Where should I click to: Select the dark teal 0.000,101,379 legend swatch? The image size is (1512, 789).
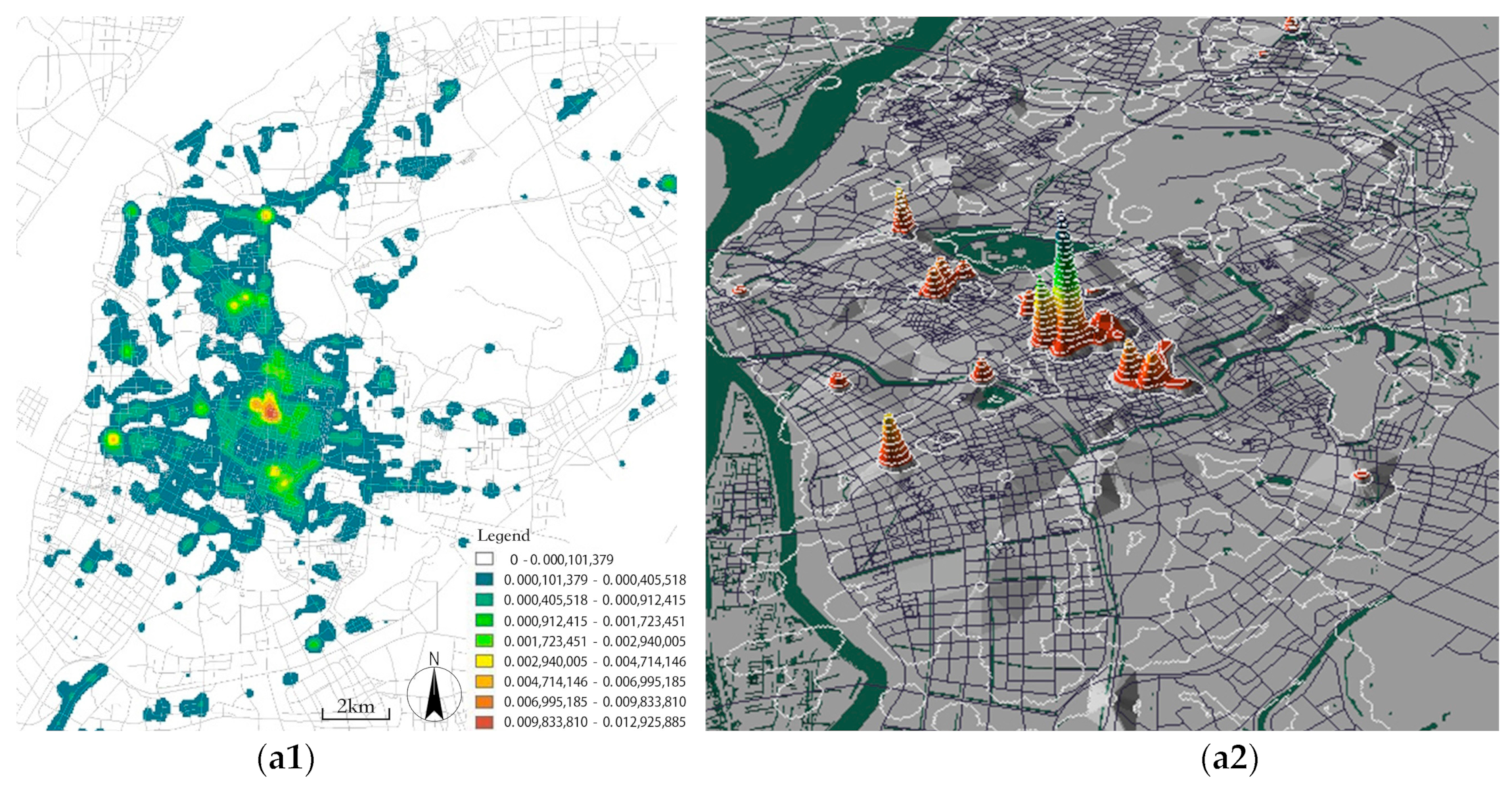pos(484,580)
